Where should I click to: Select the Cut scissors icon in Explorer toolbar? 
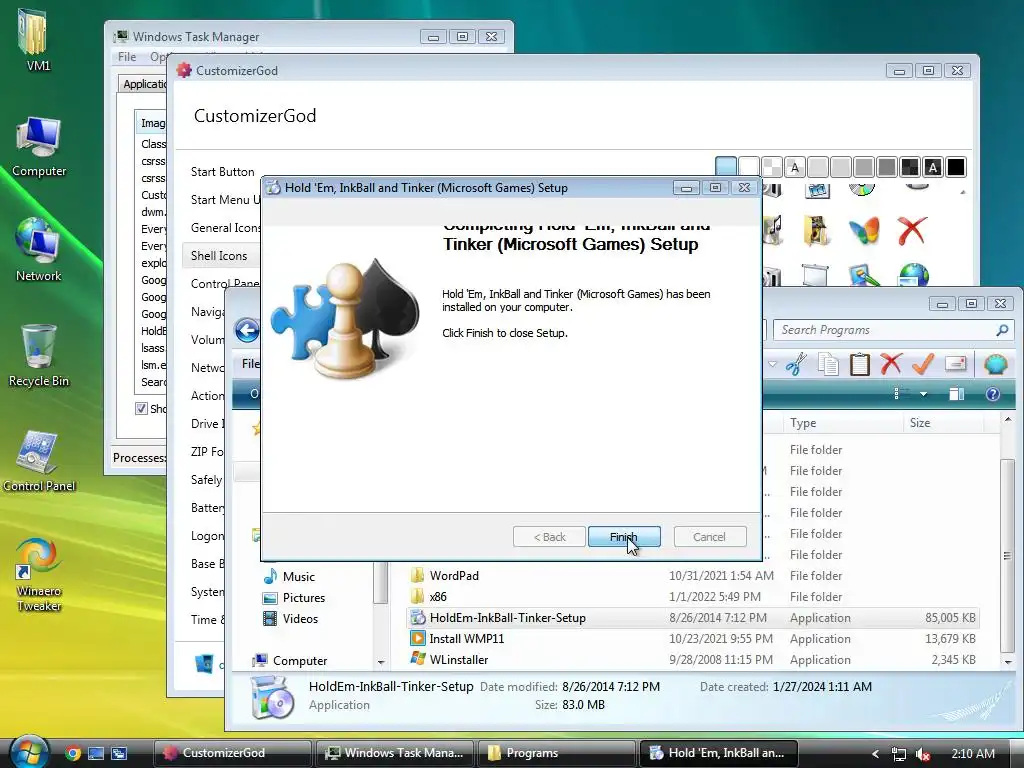(x=796, y=364)
